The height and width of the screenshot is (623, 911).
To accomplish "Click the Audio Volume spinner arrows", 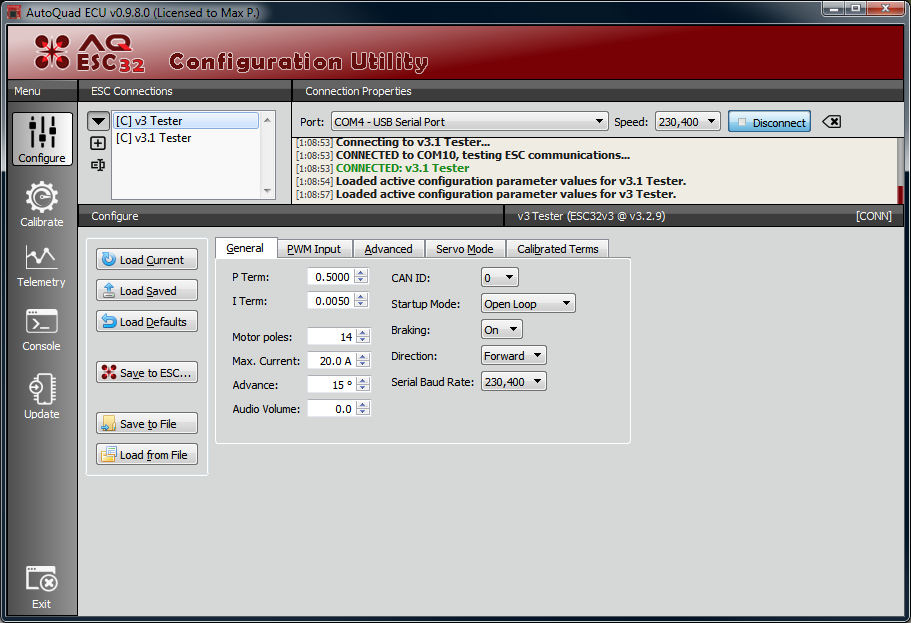I will click(363, 409).
